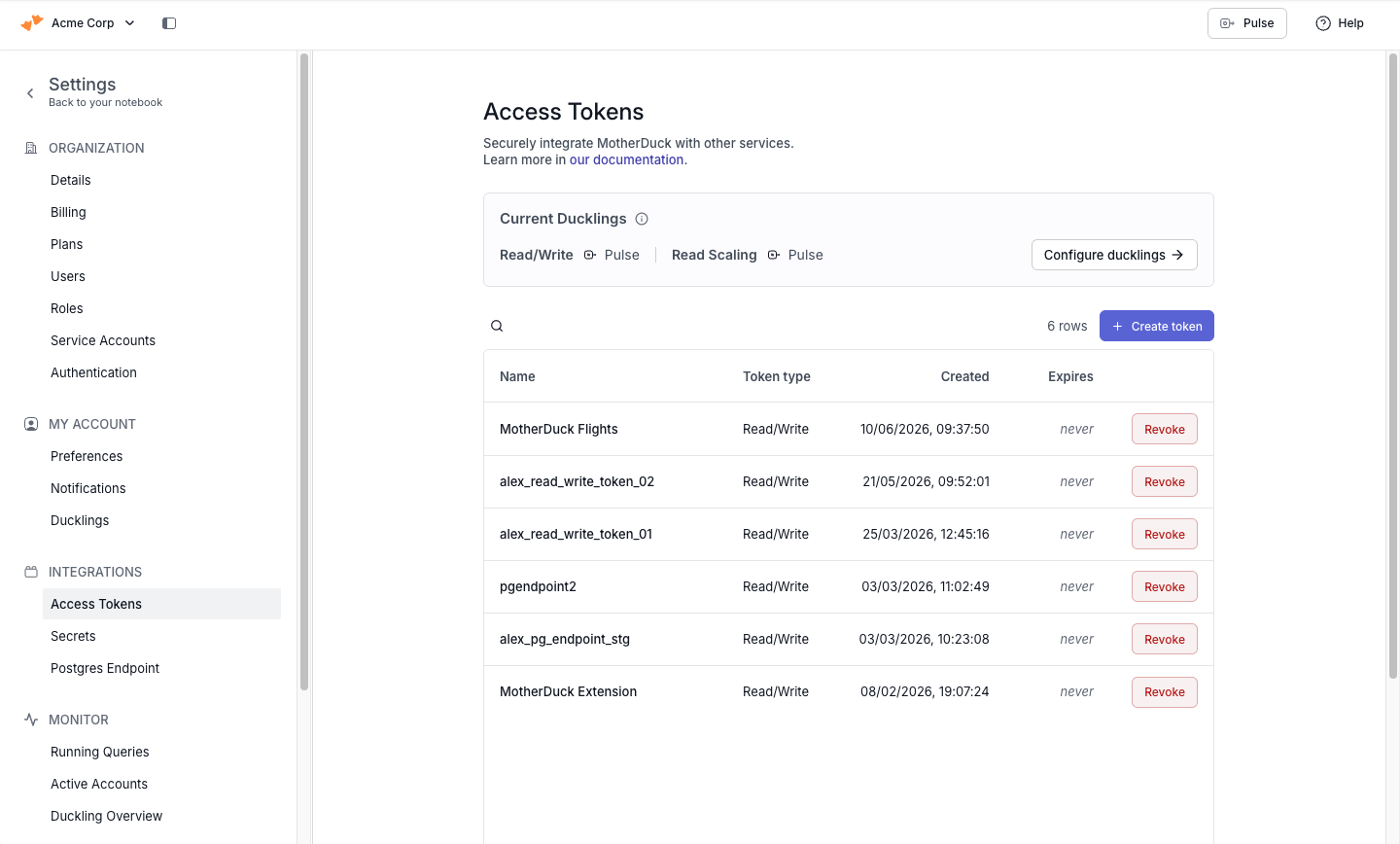
Task: Open organization Details settings
Action: pyautogui.click(x=70, y=180)
